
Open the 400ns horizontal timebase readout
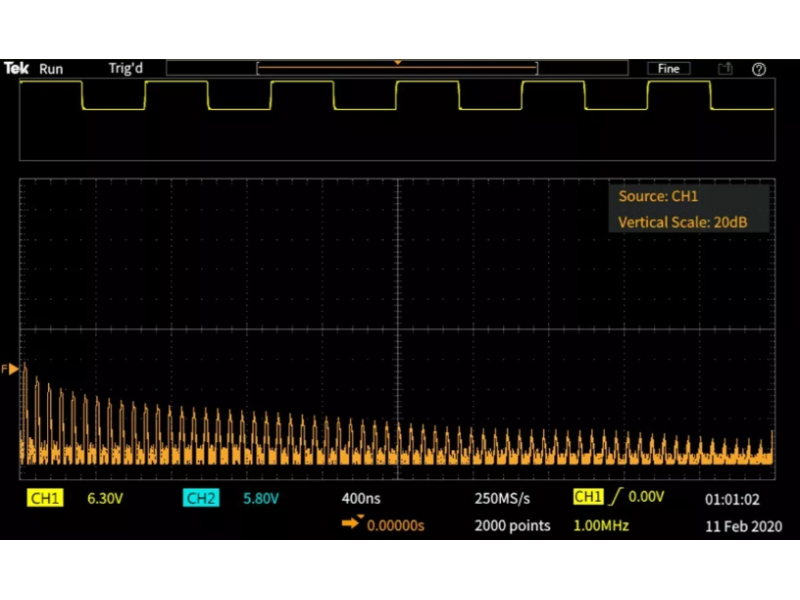coord(361,498)
